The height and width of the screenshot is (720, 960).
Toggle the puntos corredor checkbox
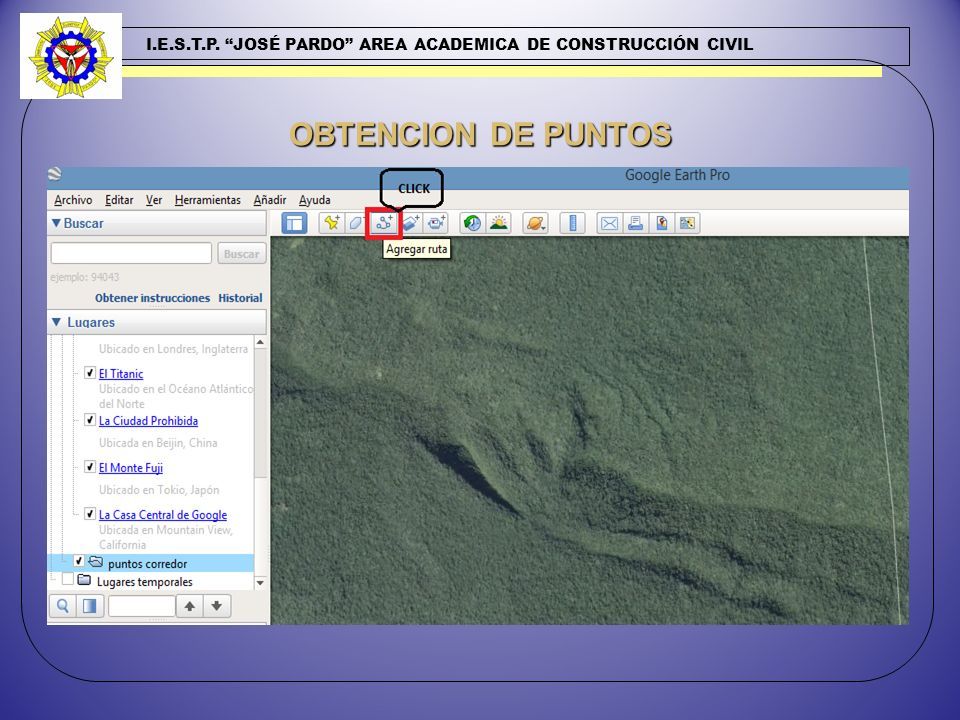[78, 561]
